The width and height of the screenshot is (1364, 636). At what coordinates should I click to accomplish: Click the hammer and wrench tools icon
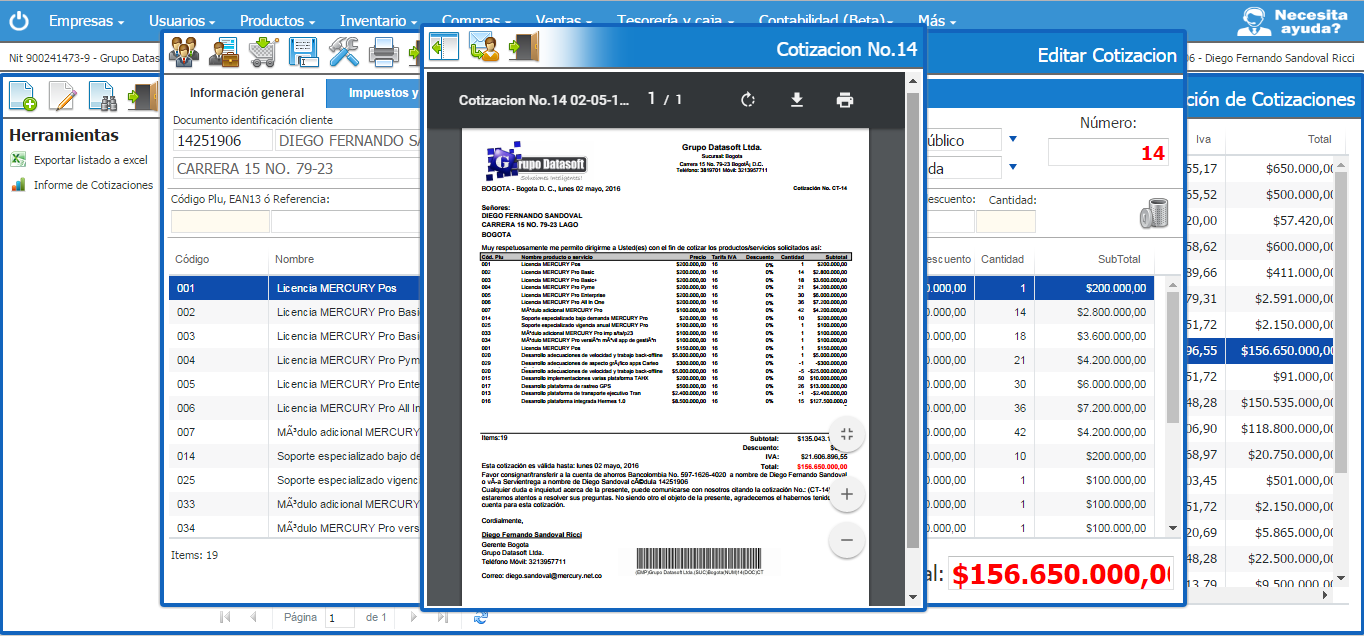[x=344, y=51]
